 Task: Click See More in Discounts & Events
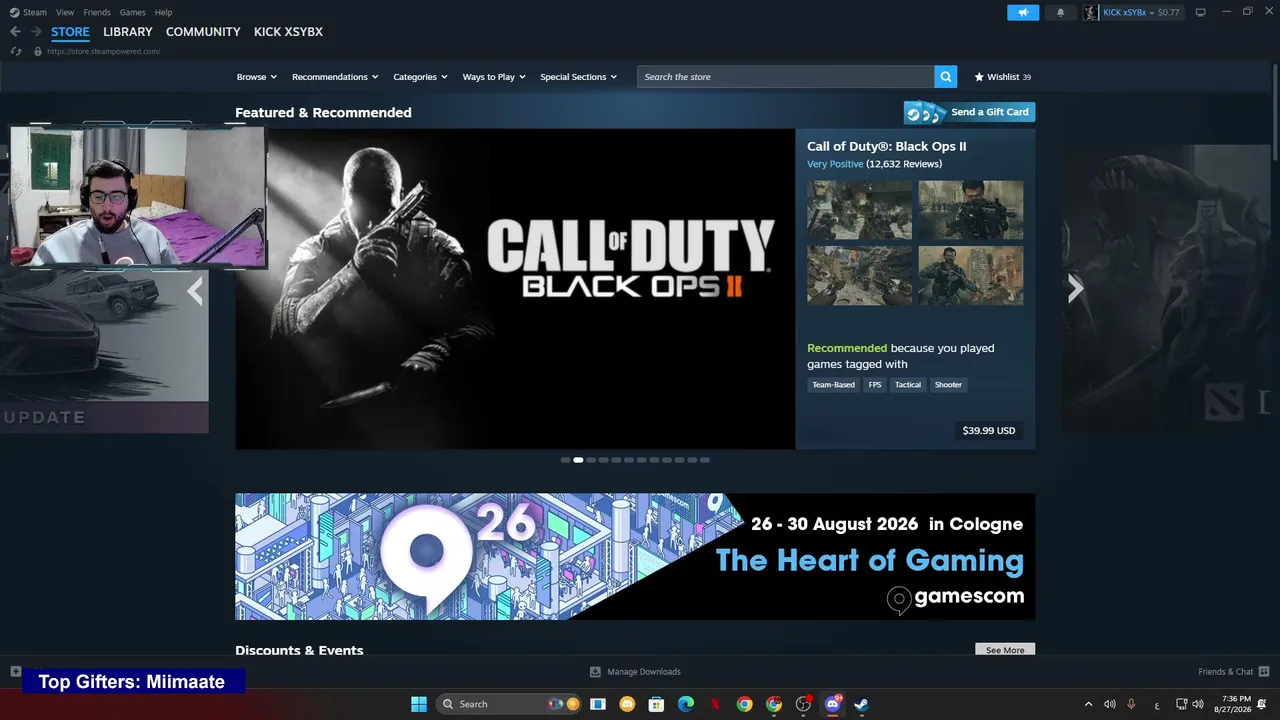1005,650
